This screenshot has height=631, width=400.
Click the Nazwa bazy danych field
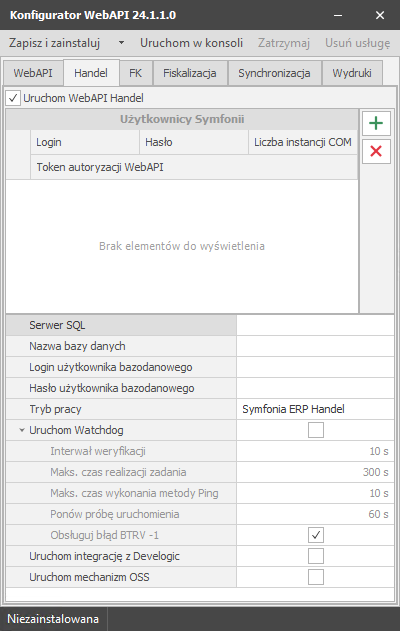(x=315, y=346)
